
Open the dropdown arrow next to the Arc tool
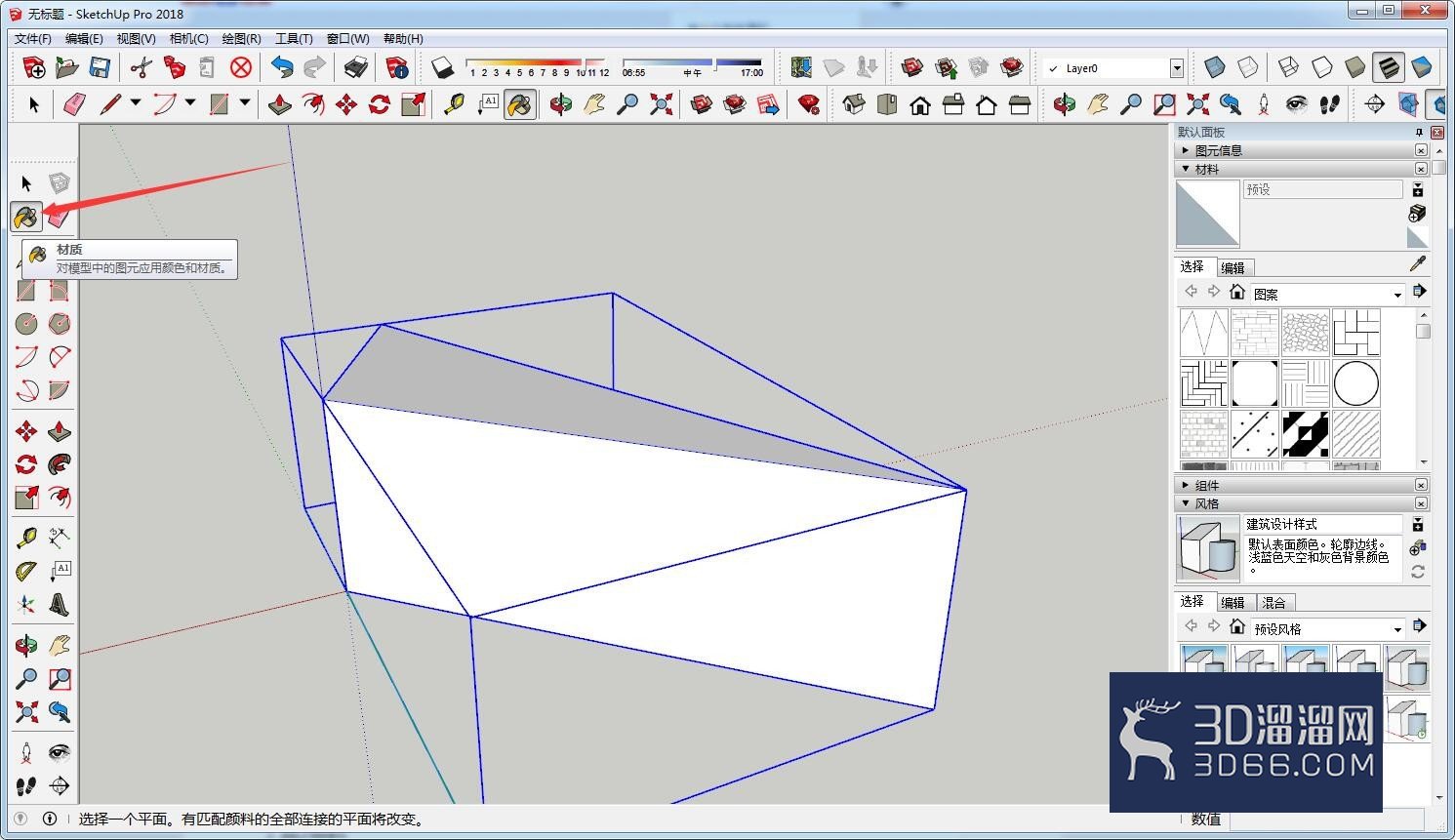[190, 102]
